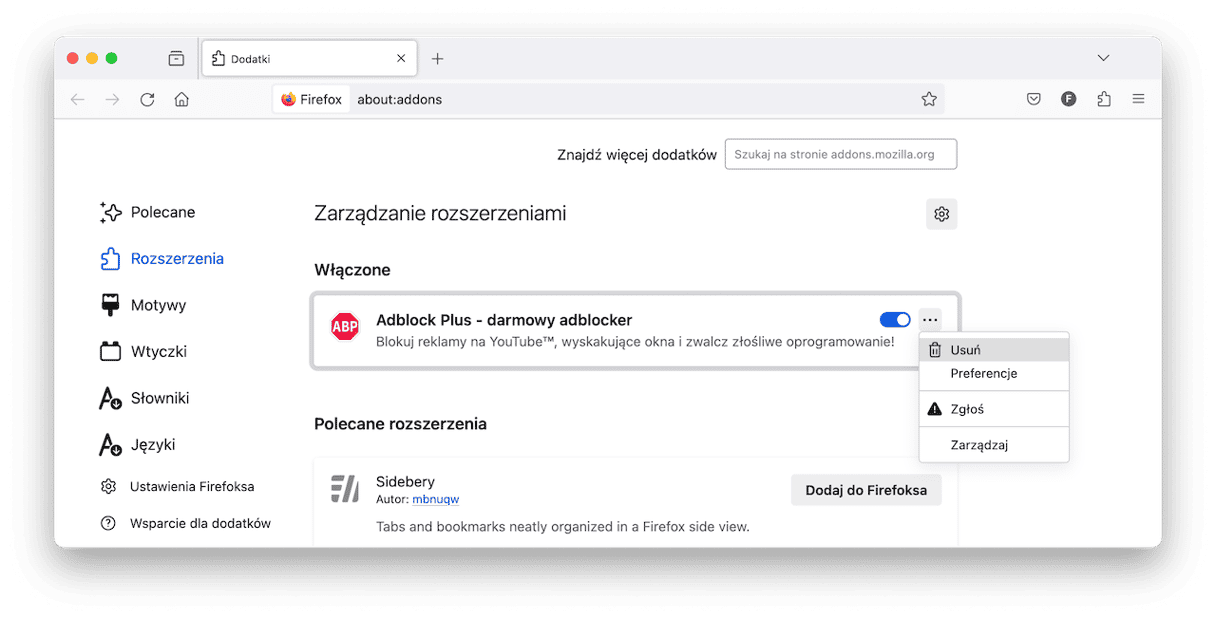Open the hamburger application menu
This screenshot has height=619, width=1216.
pyautogui.click(x=1138, y=99)
